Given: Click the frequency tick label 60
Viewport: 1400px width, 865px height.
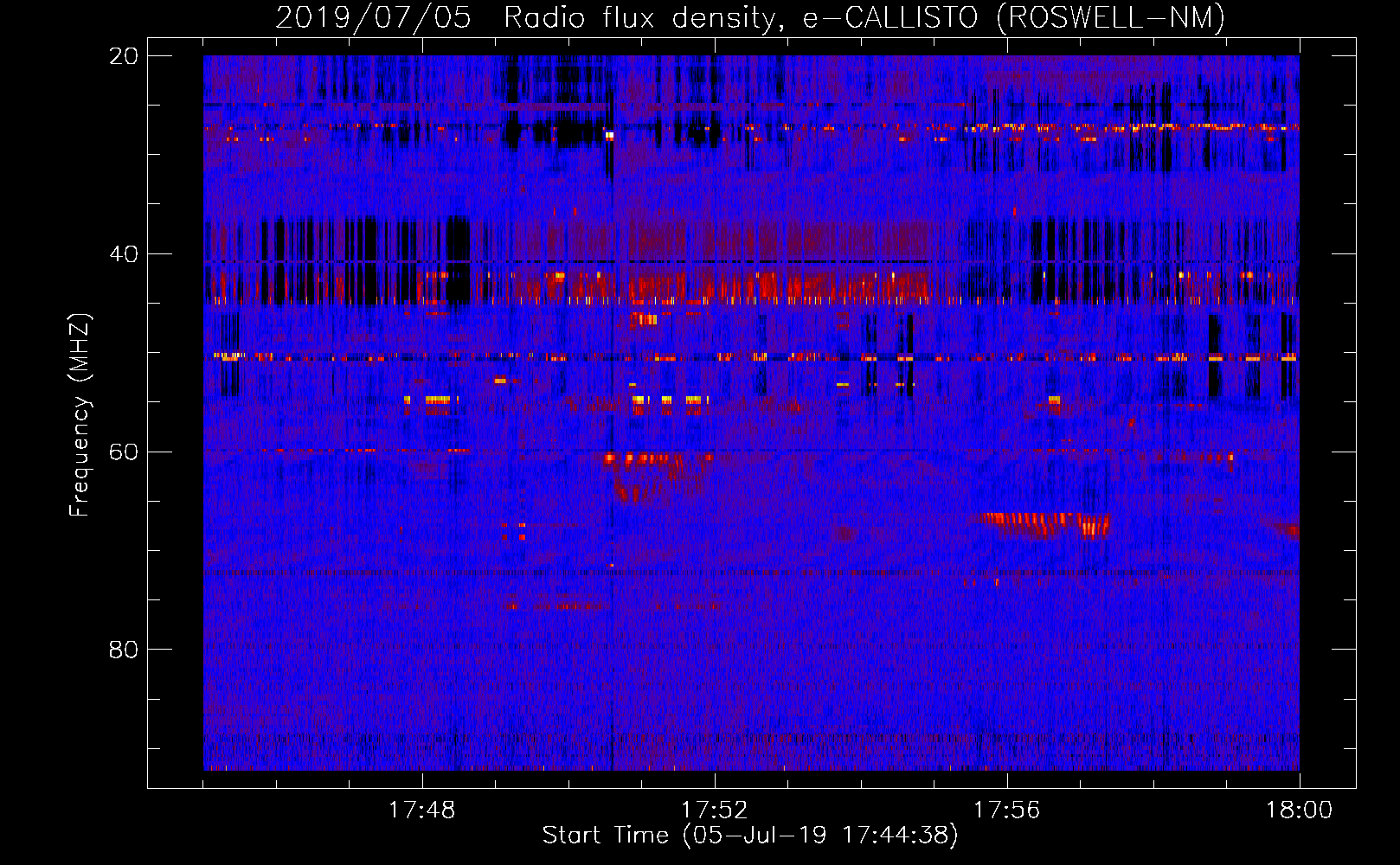Looking at the screenshot, I should pos(124,452).
